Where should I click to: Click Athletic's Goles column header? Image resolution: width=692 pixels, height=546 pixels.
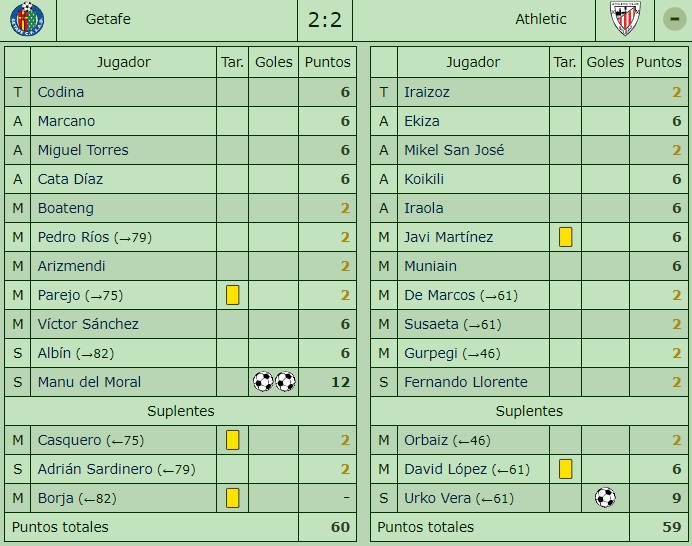point(605,62)
